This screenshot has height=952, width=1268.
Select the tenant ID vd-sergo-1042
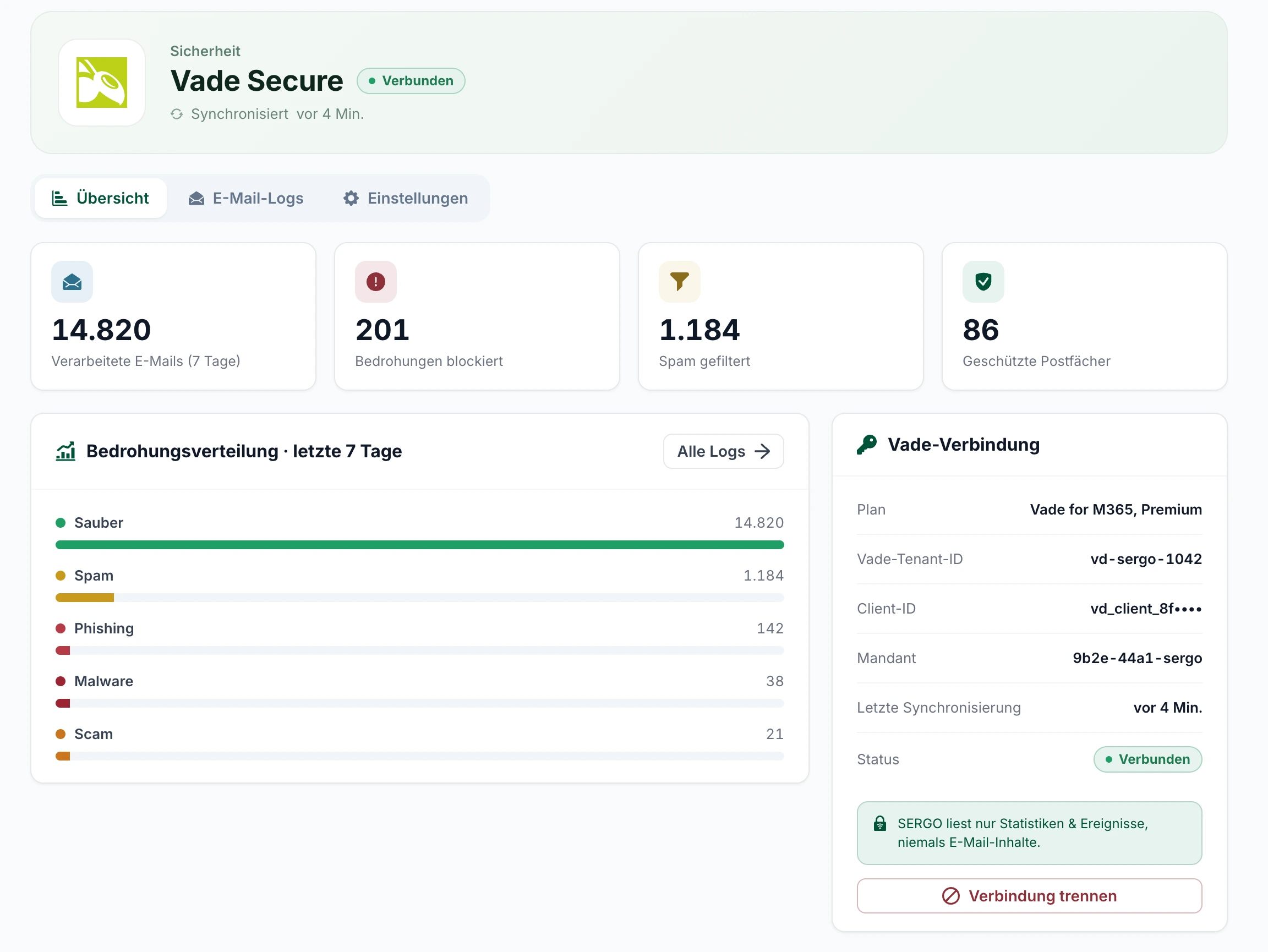1146,559
